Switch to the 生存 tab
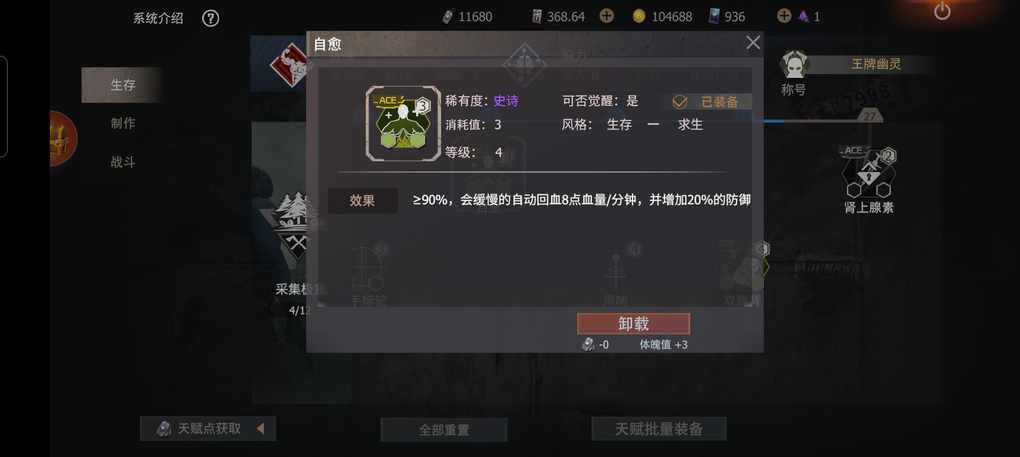1020x457 pixels. [x=122, y=85]
